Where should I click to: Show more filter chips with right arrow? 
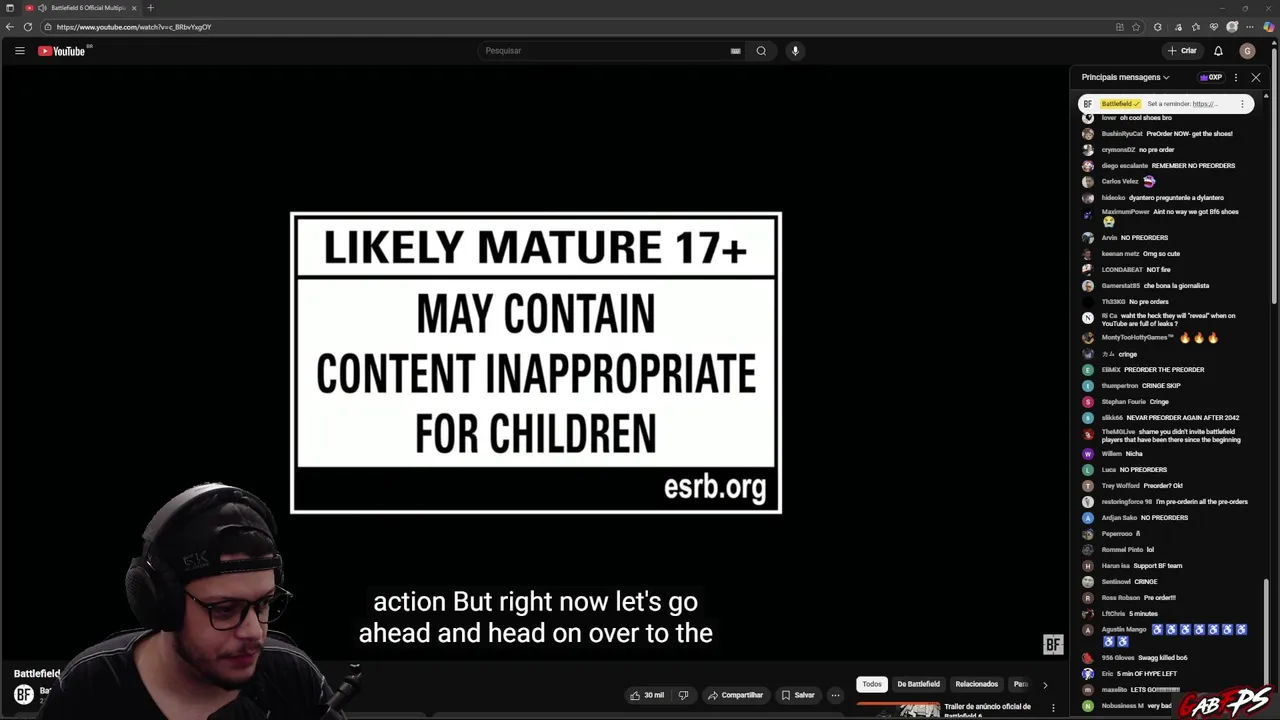coord(1045,685)
